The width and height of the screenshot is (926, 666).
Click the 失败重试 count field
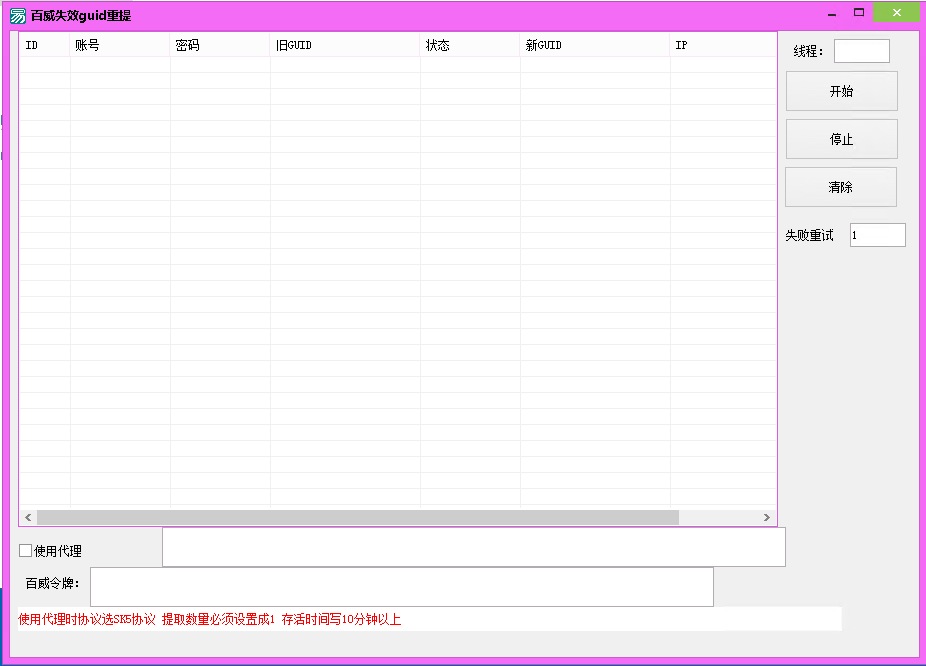pyautogui.click(x=877, y=235)
